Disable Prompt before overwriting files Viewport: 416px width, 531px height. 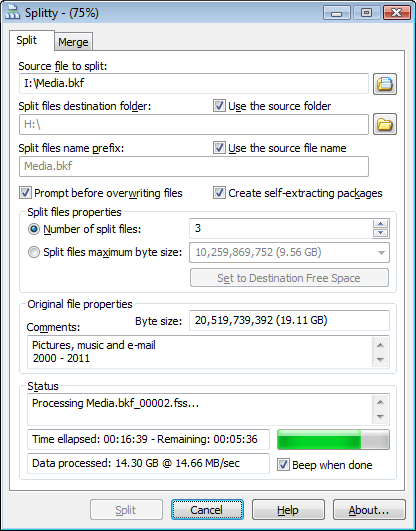click(25, 193)
